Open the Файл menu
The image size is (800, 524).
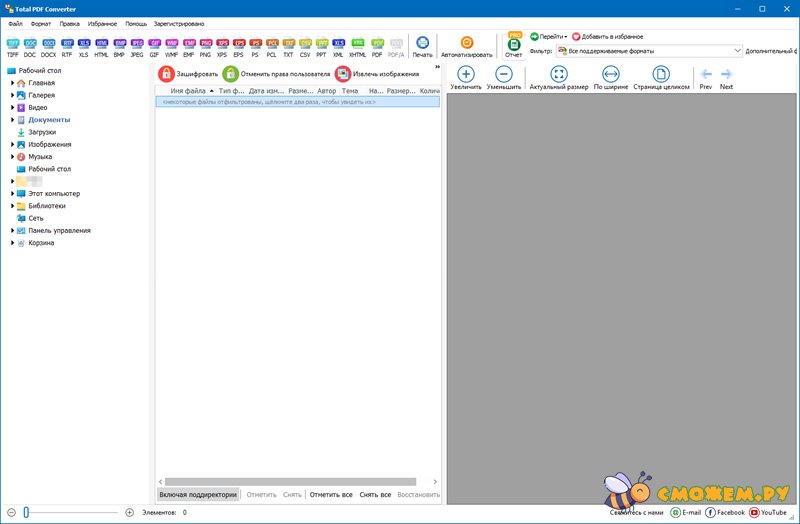[x=15, y=23]
